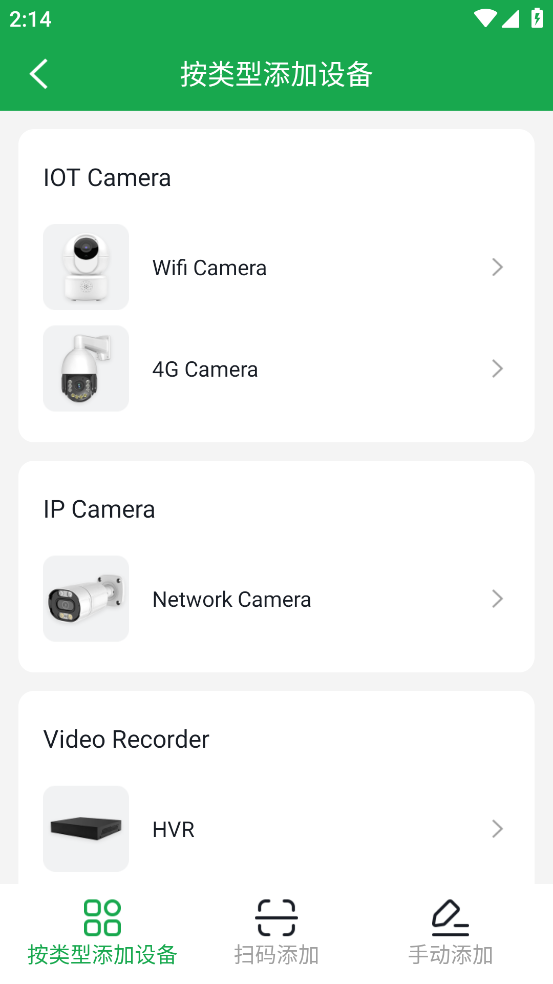
Task: Tap the battery icon in status bar
Action: click(x=537, y=18)
